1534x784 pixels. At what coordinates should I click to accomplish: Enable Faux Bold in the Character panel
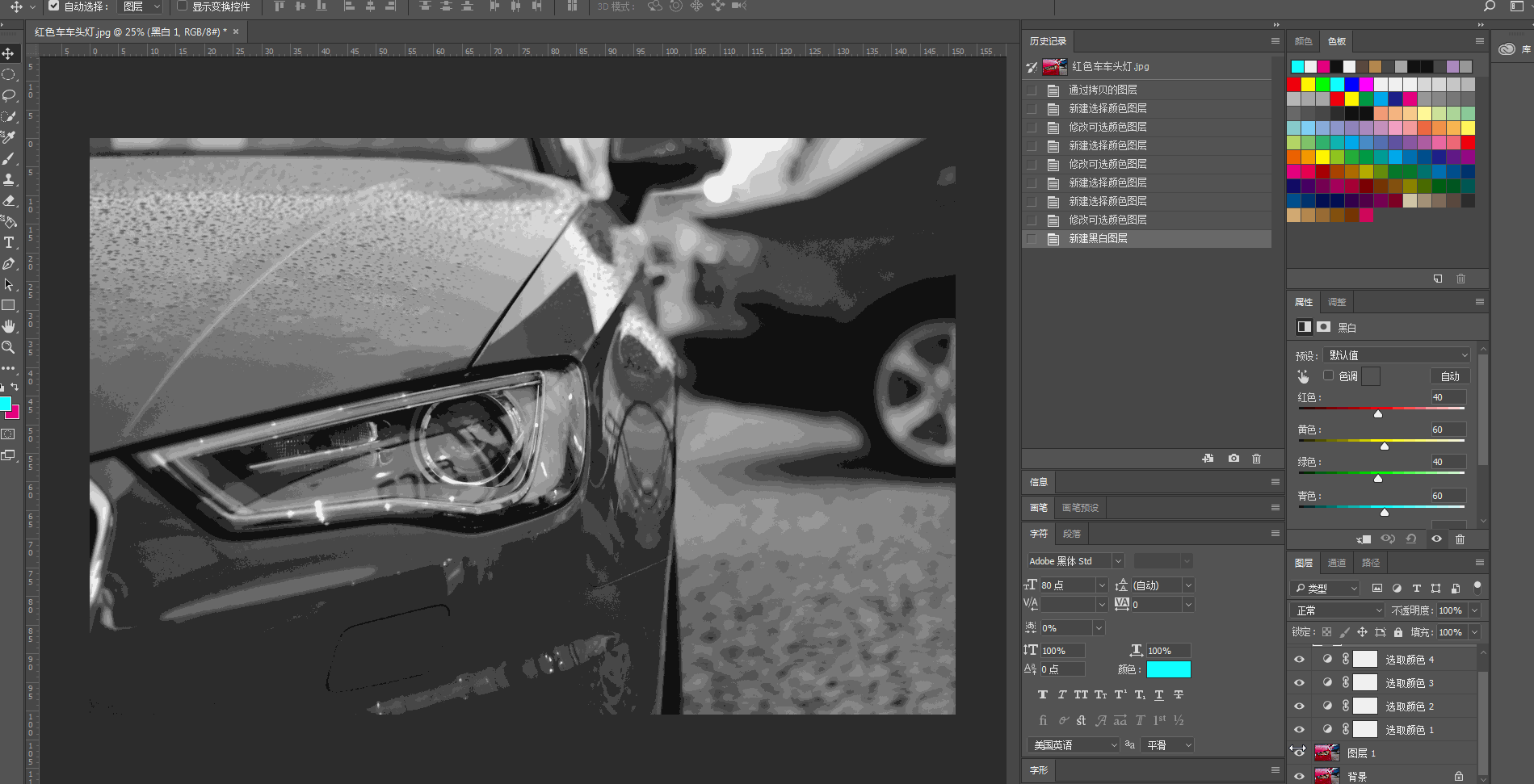pyautogui.click(x=1043, y=694)
